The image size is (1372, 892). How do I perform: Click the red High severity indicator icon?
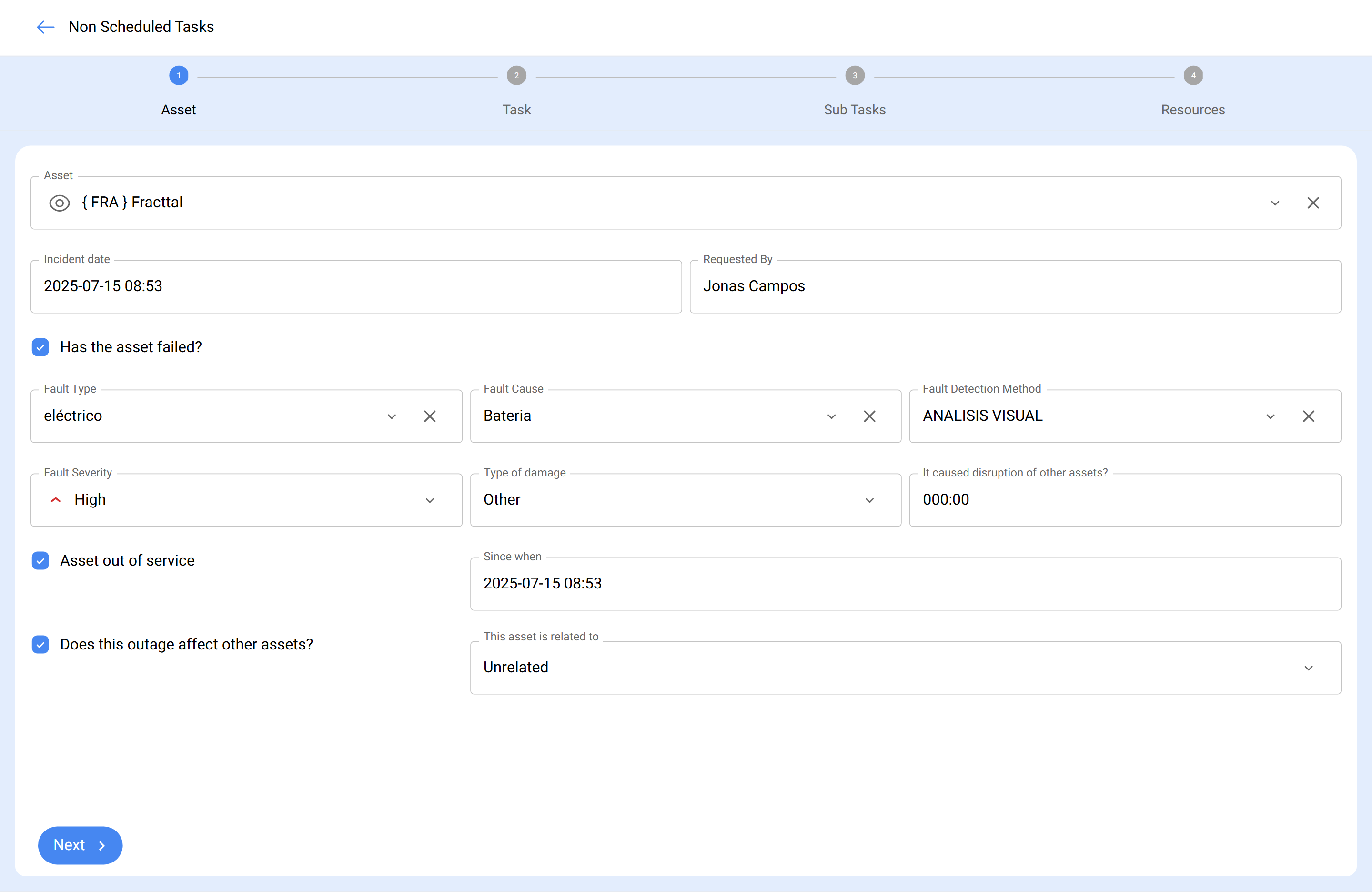pyautogui.click(x=55, y=500)
